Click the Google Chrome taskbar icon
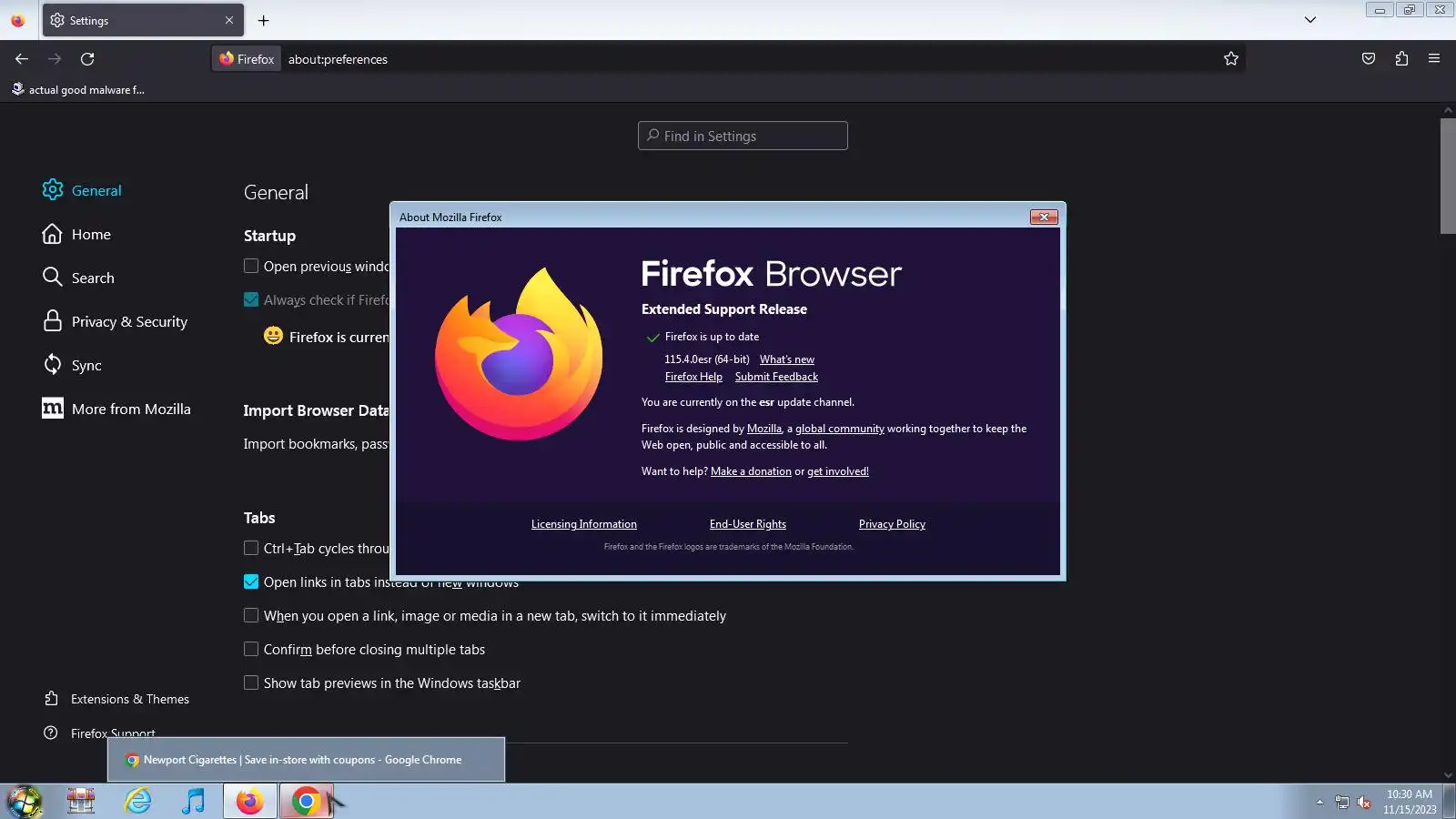 tap(307, 802)
